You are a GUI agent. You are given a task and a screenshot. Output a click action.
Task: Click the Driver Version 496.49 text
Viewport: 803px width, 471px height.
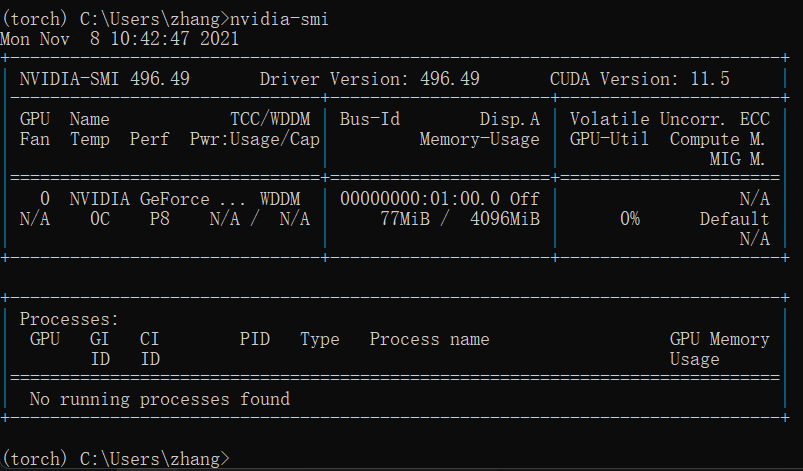tap(369, 79)
